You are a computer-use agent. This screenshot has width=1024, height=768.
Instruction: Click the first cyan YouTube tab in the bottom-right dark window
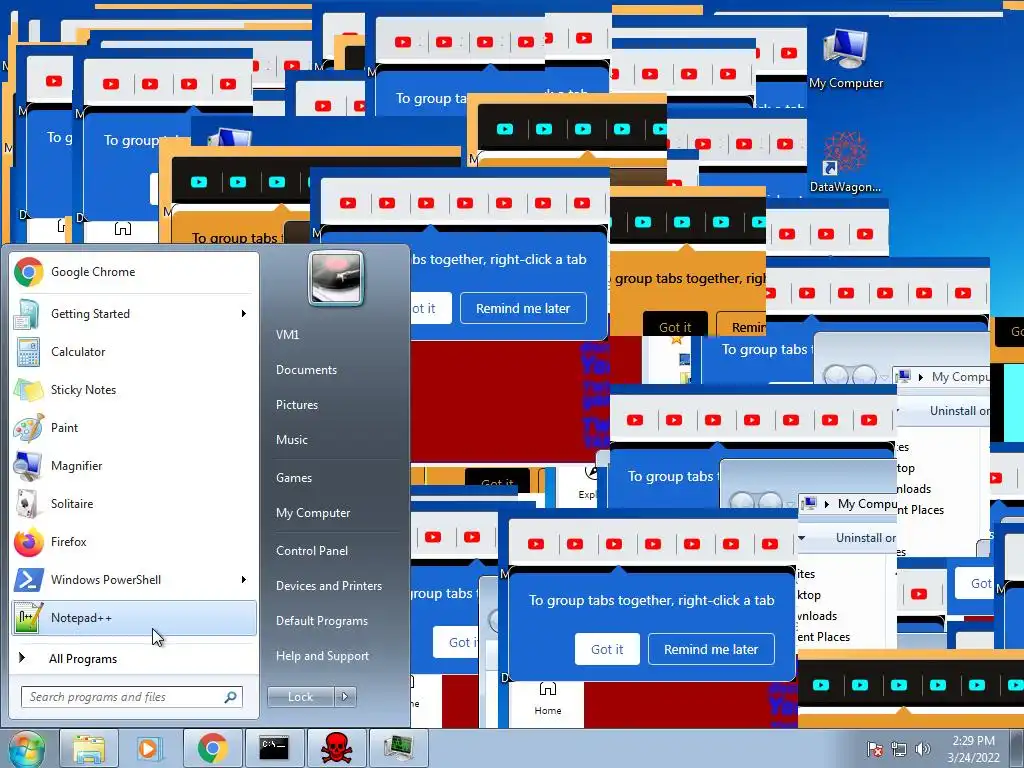tap(821, 685)
